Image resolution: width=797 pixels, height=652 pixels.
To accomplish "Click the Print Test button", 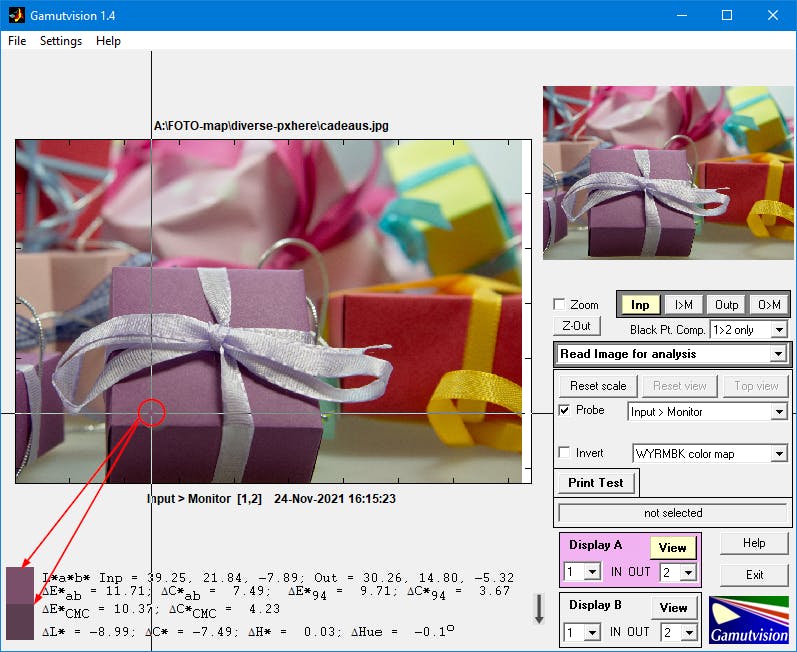I will (595, 483).
